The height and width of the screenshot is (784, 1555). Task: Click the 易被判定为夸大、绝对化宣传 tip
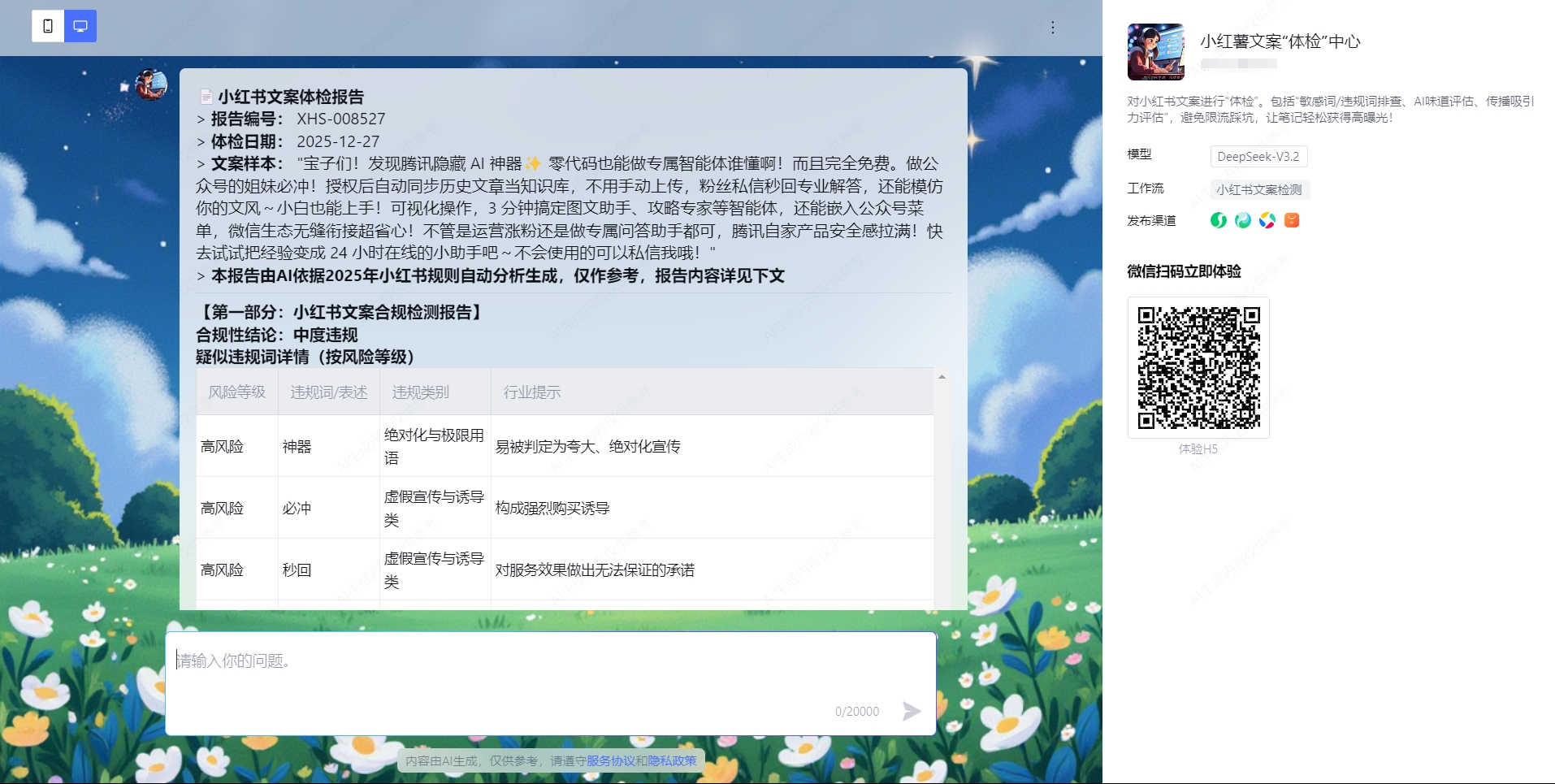tap(588, 446)
